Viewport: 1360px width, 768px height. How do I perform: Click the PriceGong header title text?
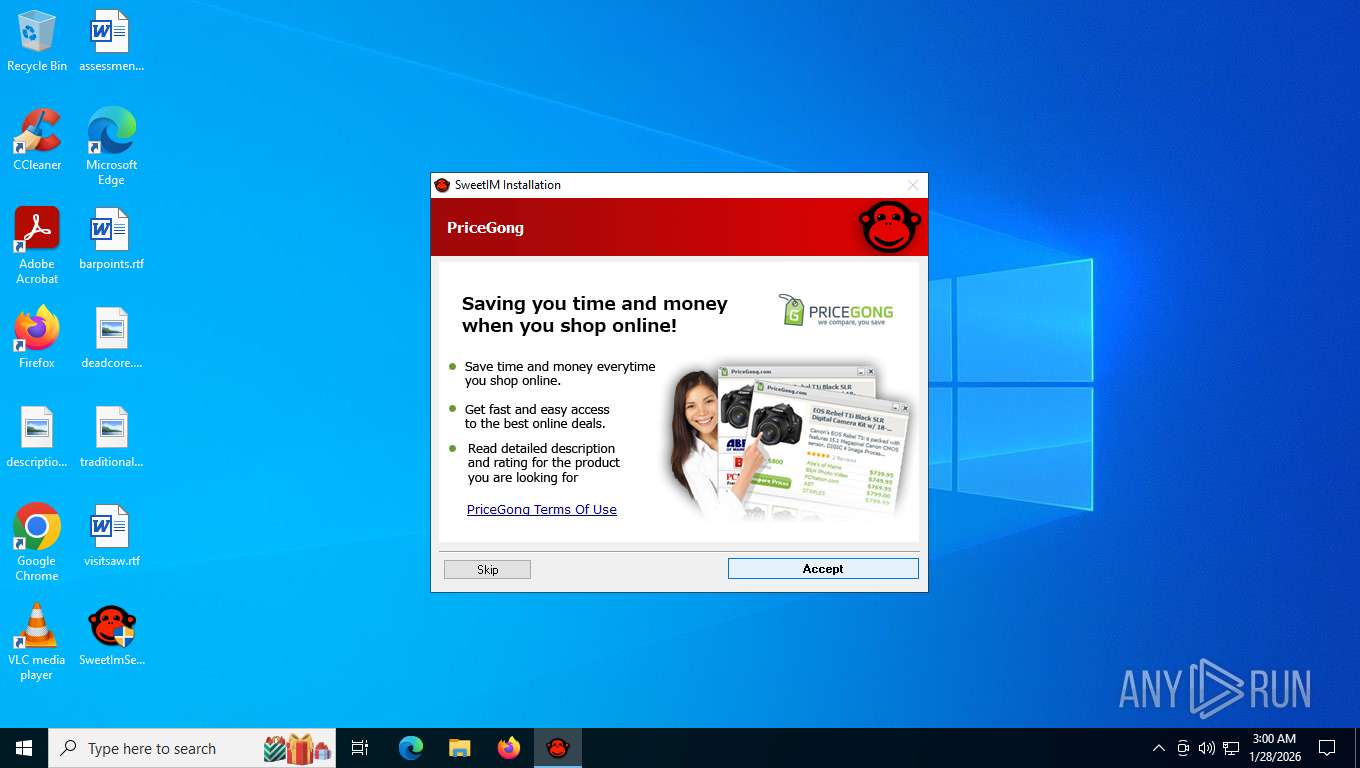[485, 228]
